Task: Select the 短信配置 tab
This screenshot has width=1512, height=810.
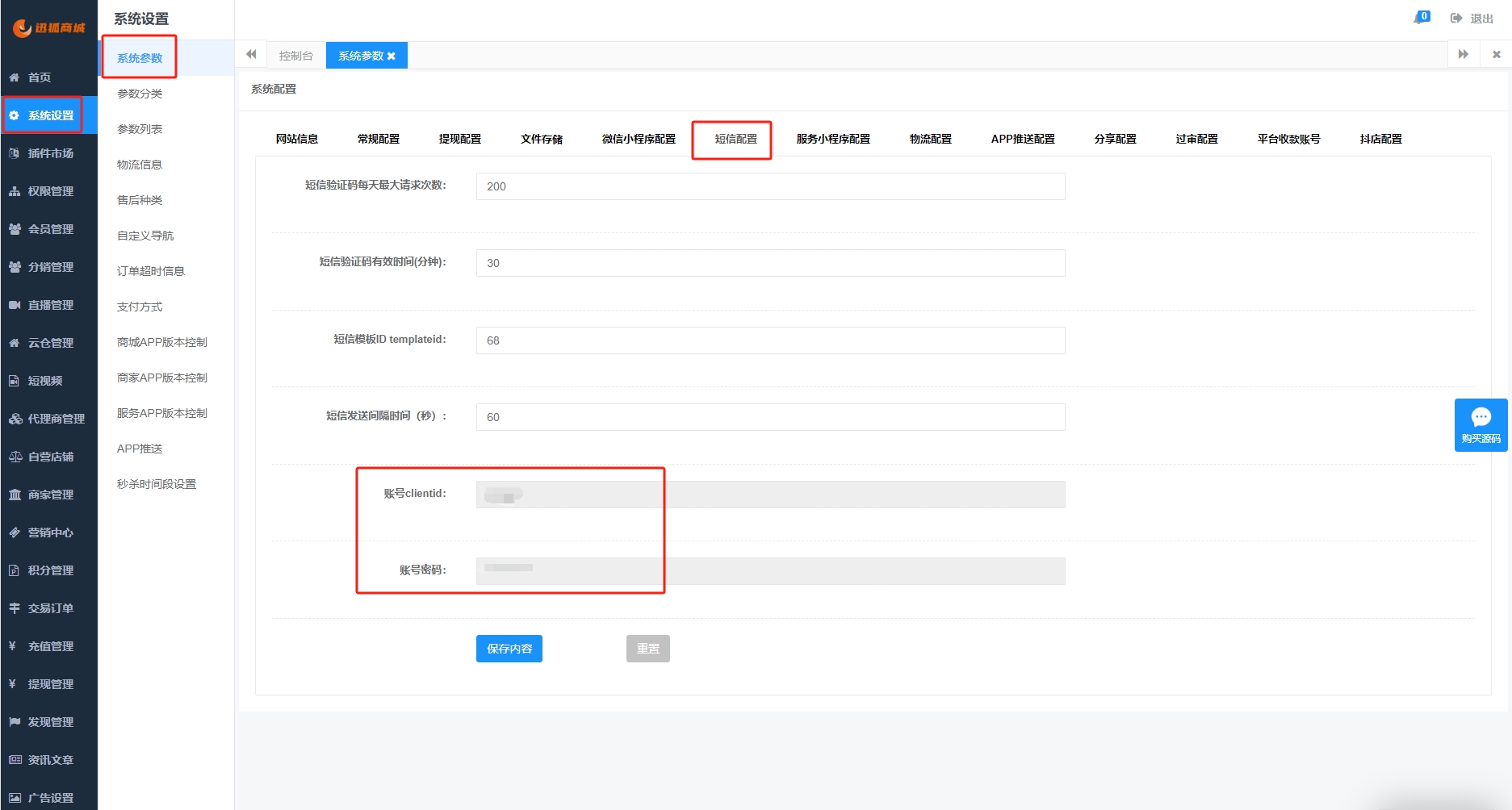Action: [x=736, y=139]
